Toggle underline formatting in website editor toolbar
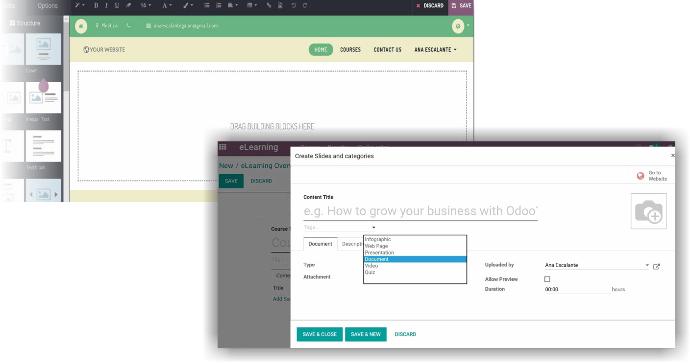This screenshot has width=690, height=363. point(117,5)
